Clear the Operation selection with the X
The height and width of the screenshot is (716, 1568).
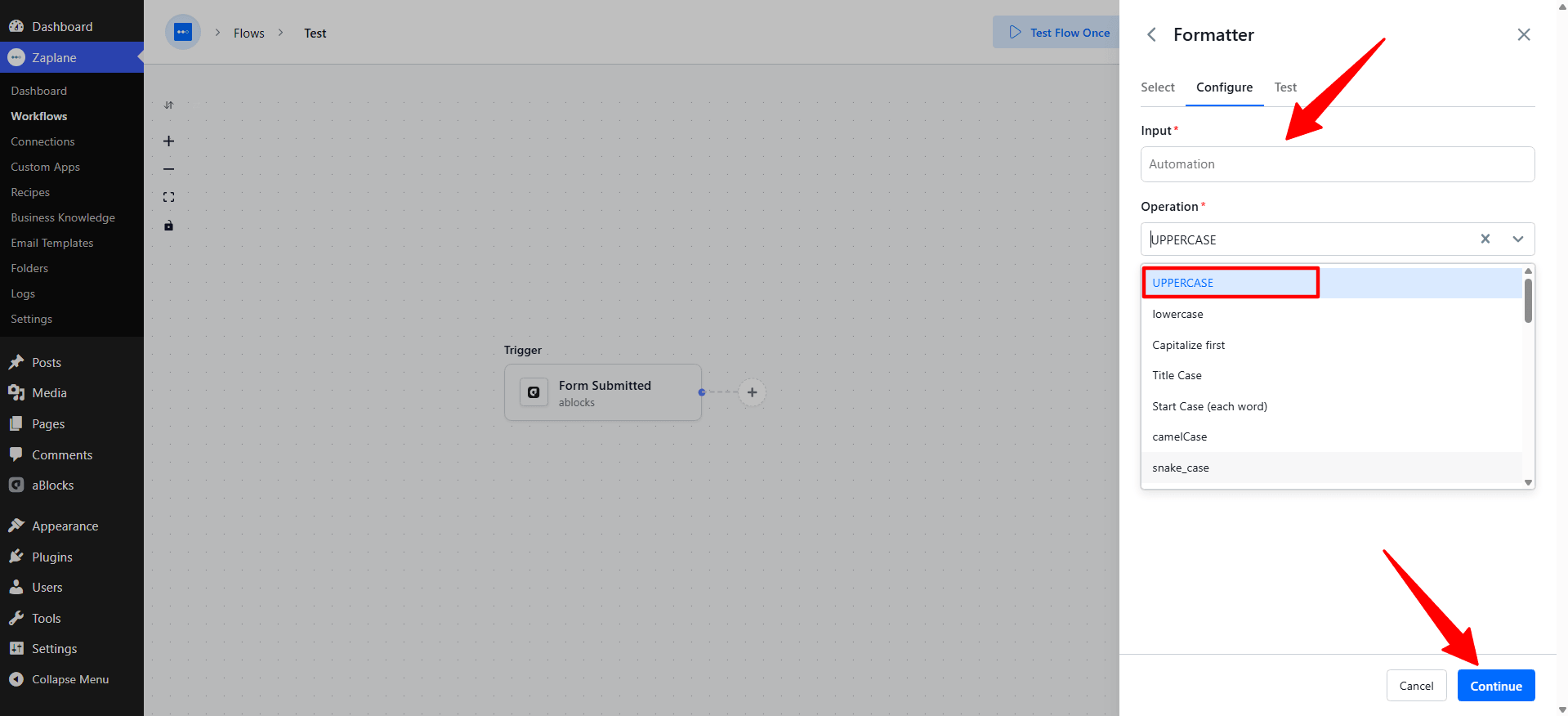[1485, 239]
